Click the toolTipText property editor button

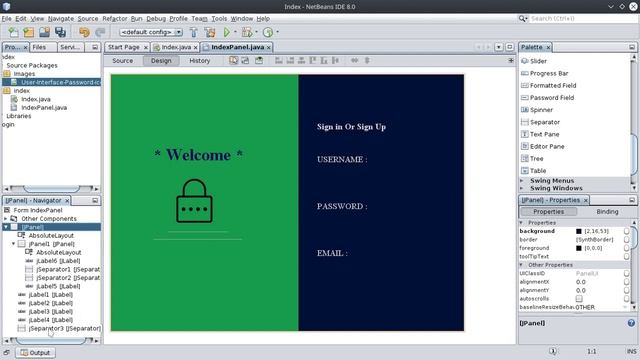tap(626, 256)
